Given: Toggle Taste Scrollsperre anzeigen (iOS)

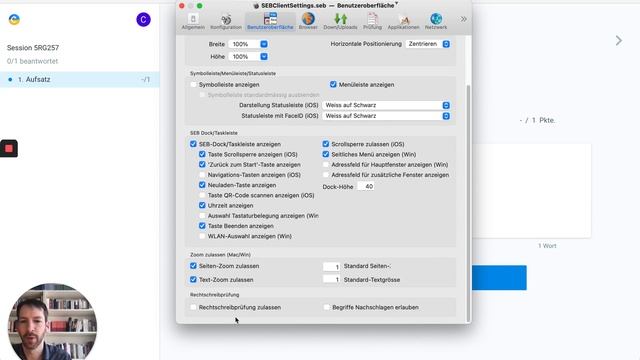Looking at the screenshot, I should pos(202,154).
